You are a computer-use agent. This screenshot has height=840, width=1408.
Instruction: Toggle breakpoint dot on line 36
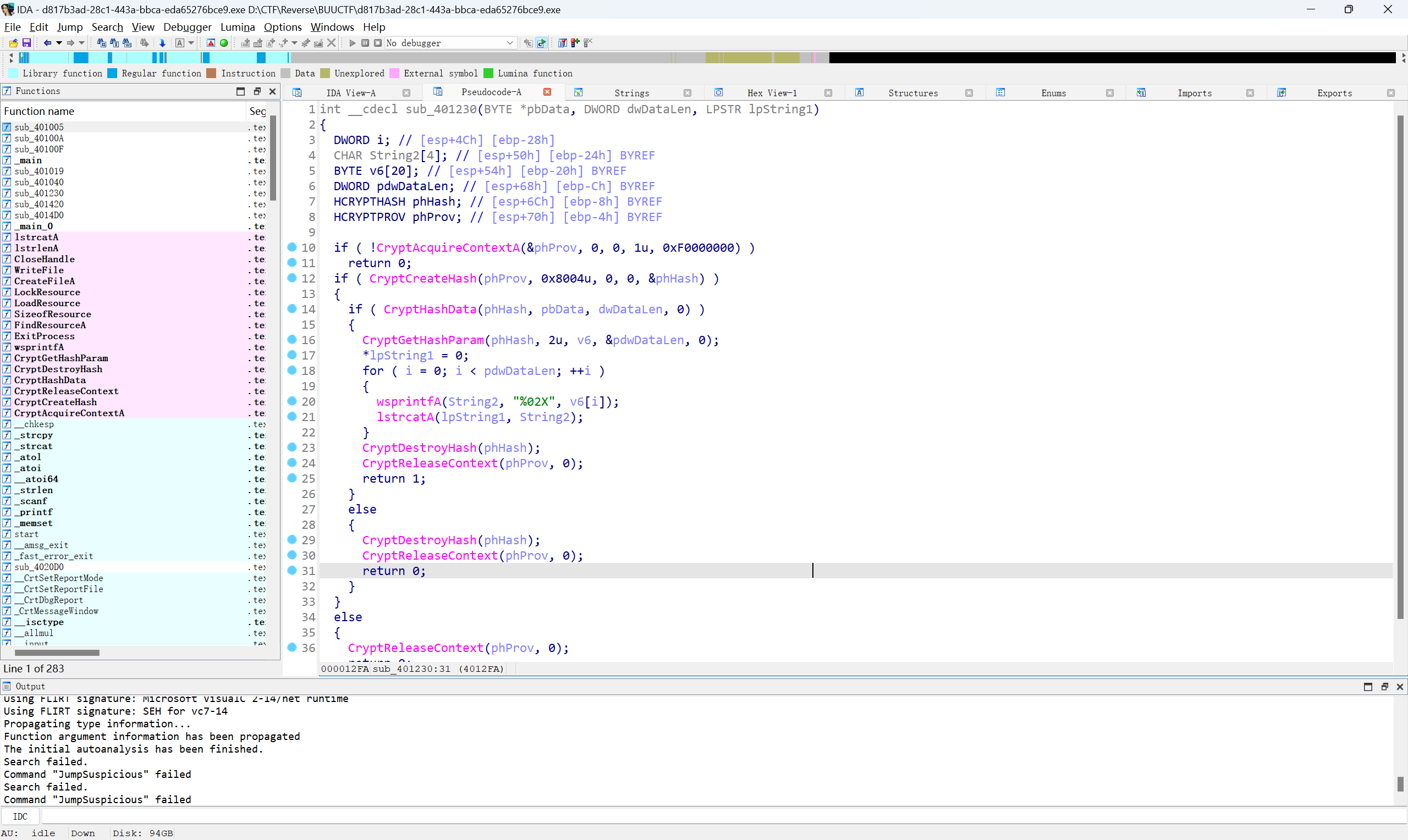click(x=292, y=647)
